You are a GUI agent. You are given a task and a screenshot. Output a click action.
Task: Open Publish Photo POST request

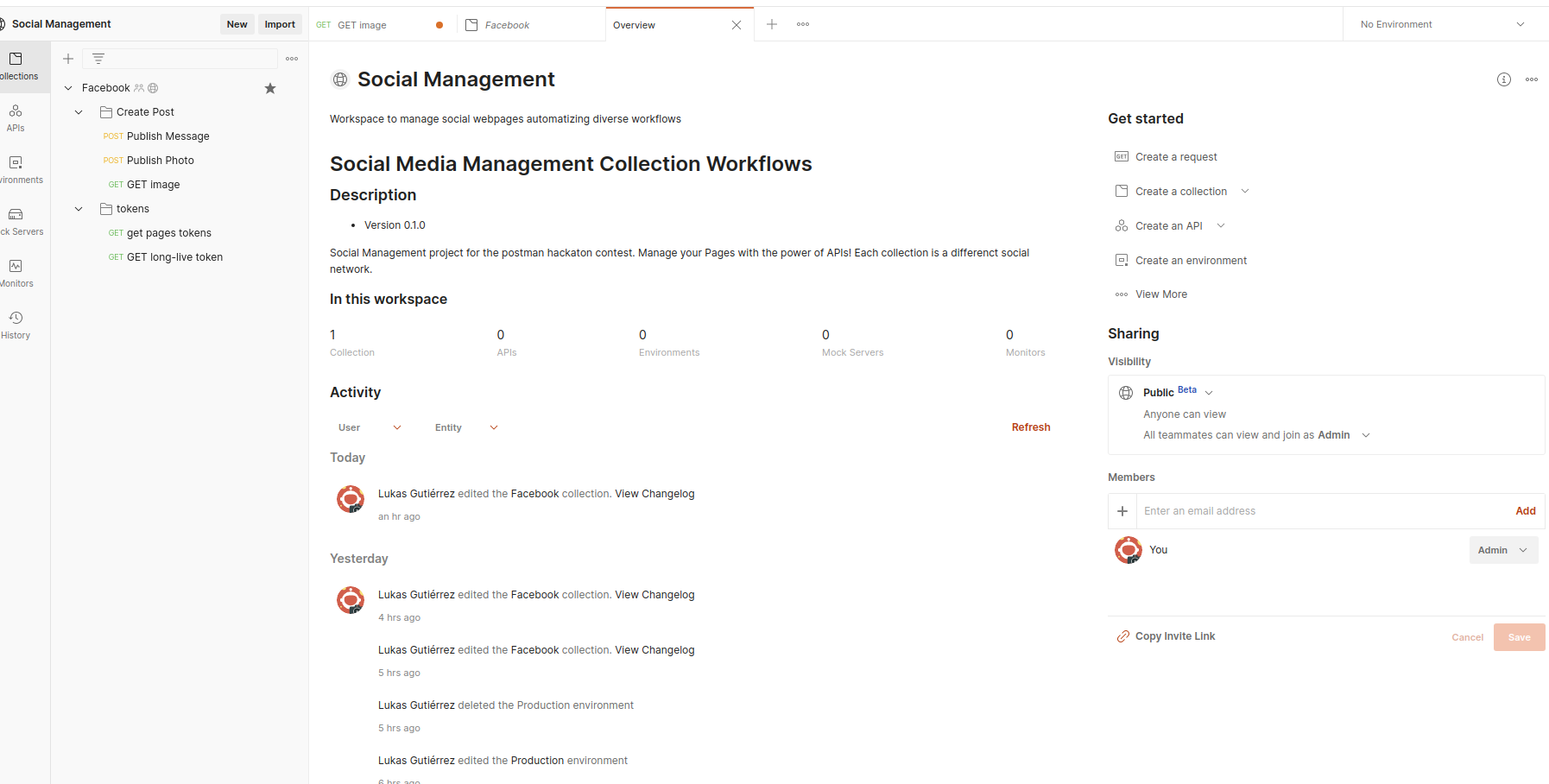(160, 161)
